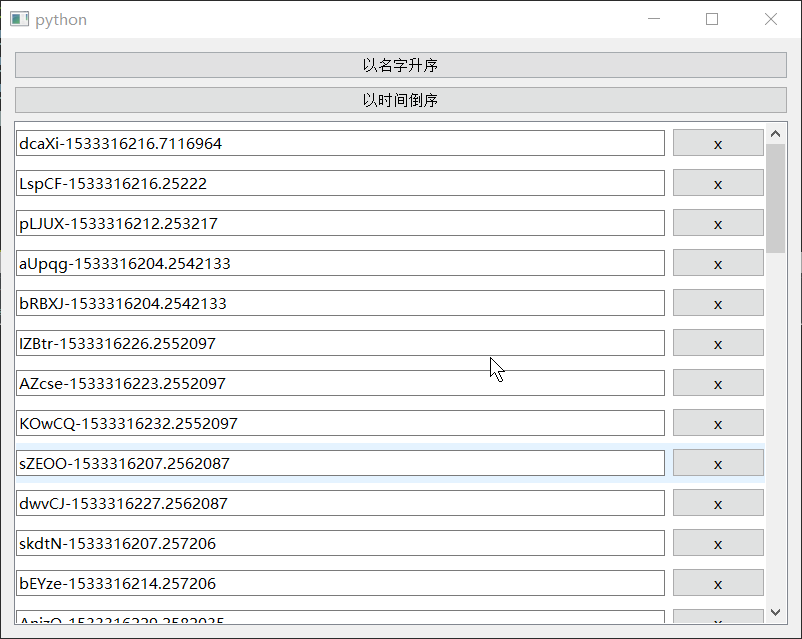Click the scrollbar up arrow
The height and width of the screenshot is (639, 802).
coord(775,134)
